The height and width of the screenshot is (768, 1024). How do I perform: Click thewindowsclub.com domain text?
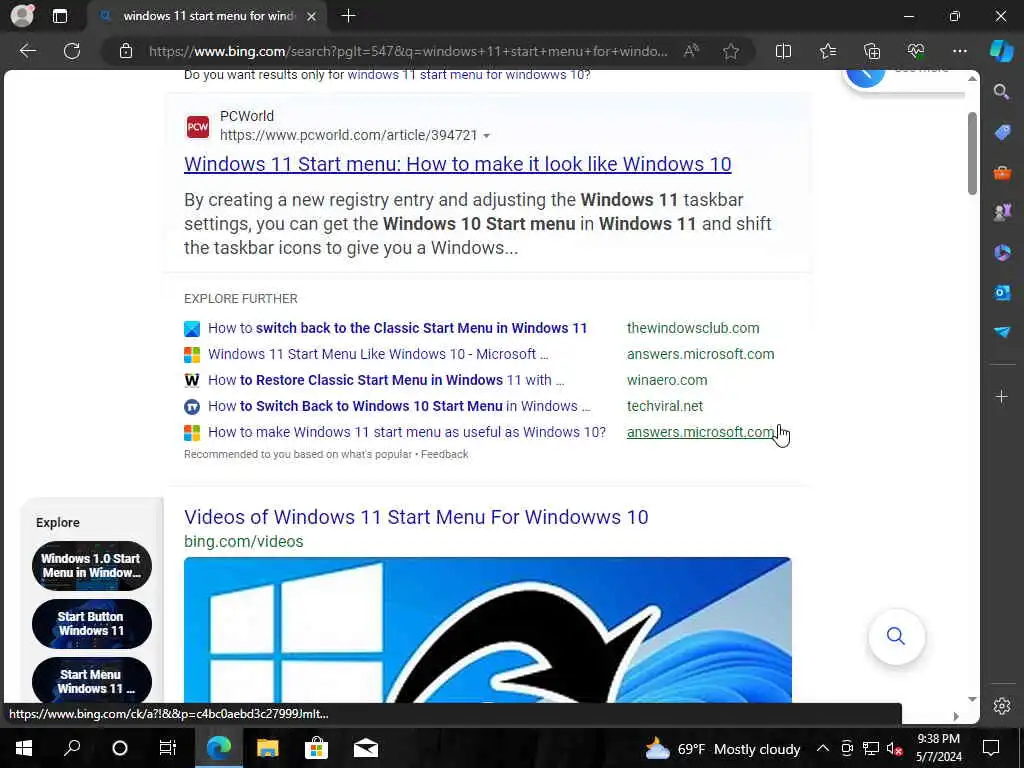click(x=693, y=328)
